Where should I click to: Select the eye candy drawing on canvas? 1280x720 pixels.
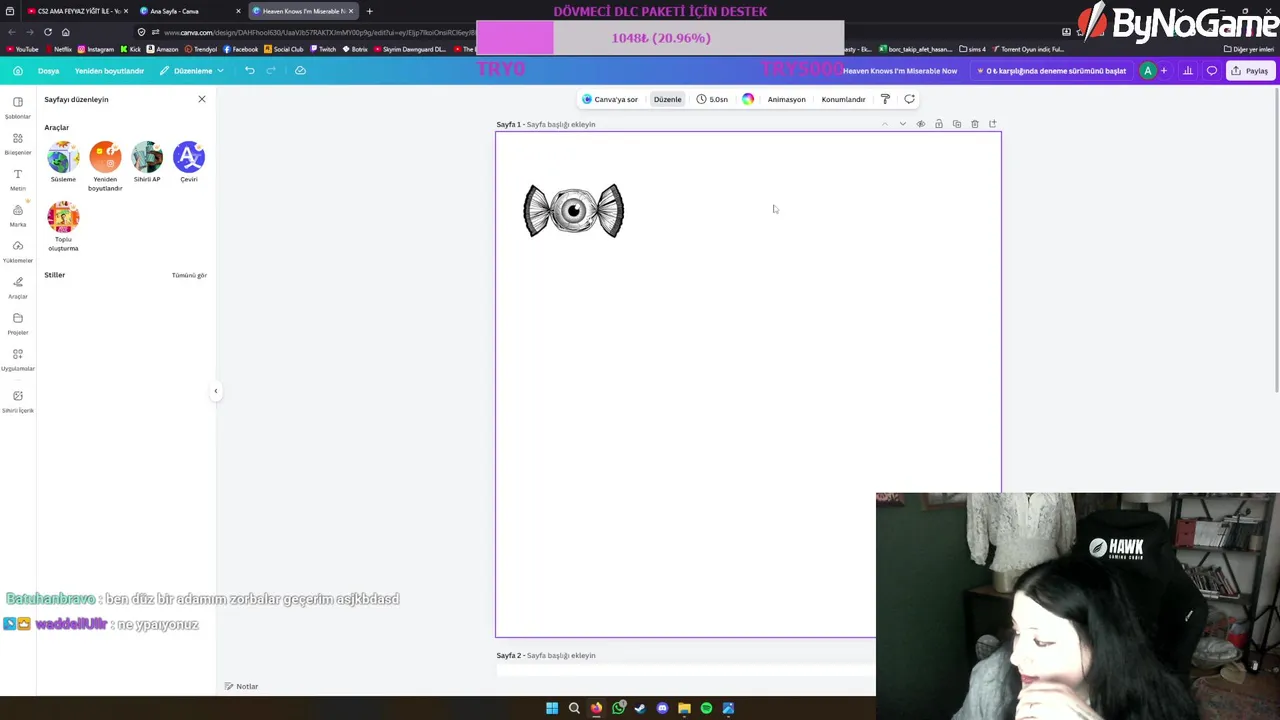(574, 210)
